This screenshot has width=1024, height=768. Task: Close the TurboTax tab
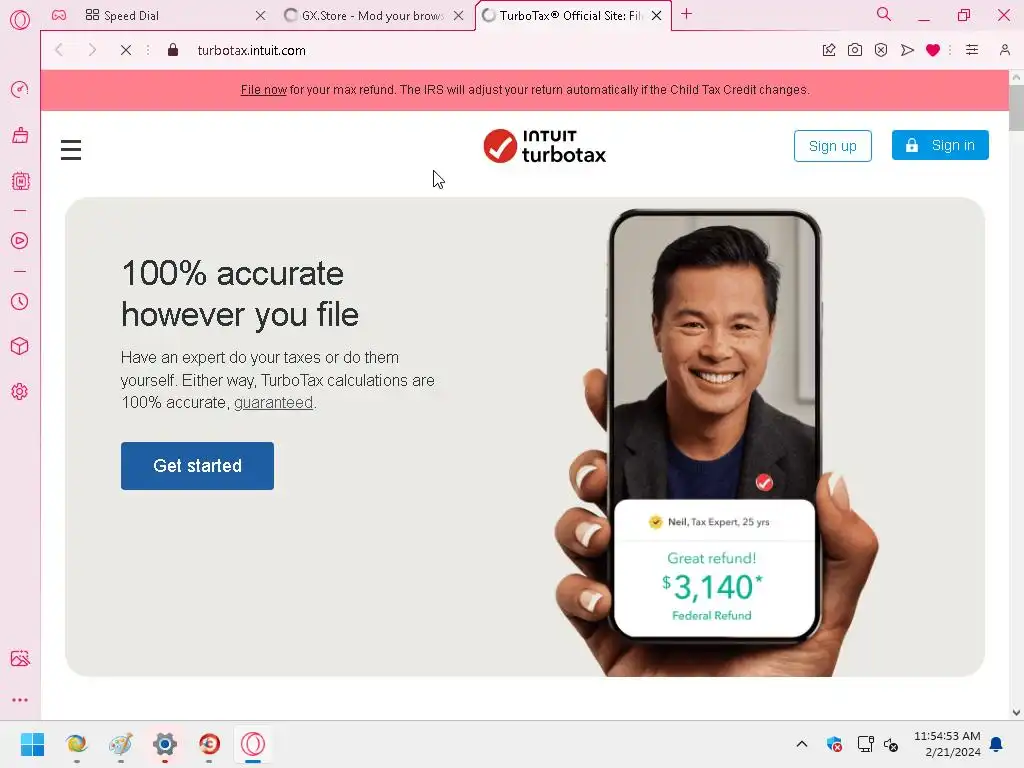[656, 16]
